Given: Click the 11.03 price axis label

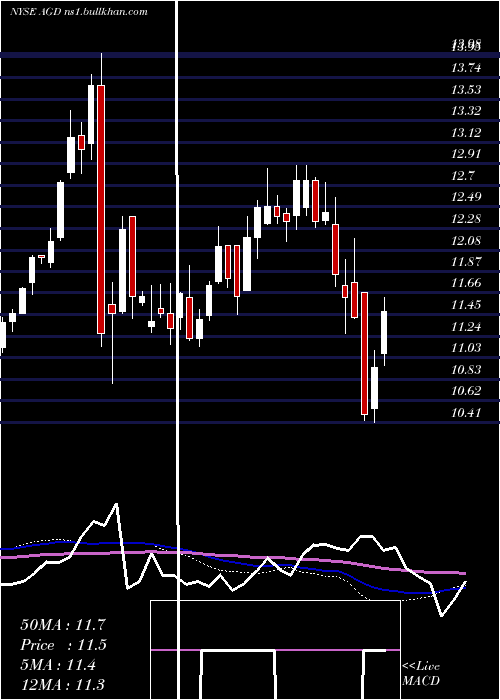Looking at the screenshot, I should click(466, 348).
